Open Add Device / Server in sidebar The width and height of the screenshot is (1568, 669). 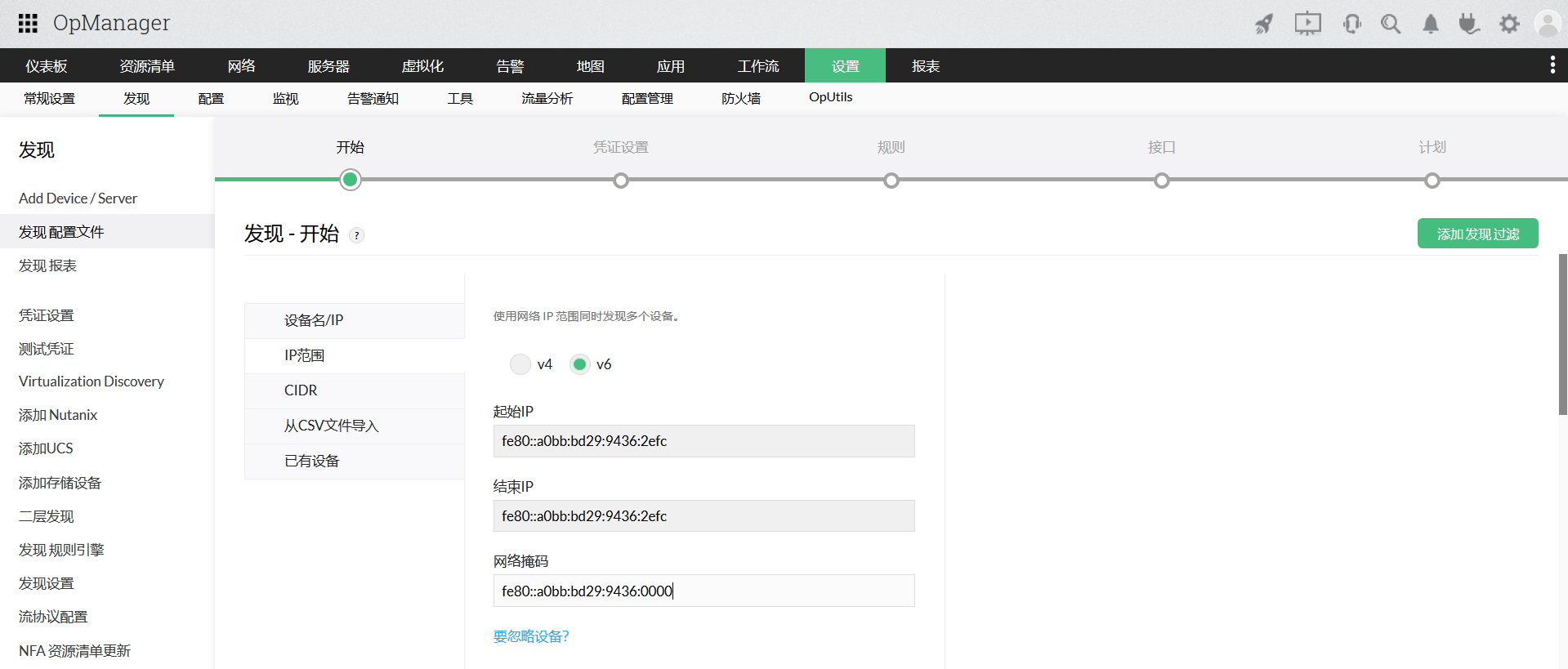click(78, 198)
